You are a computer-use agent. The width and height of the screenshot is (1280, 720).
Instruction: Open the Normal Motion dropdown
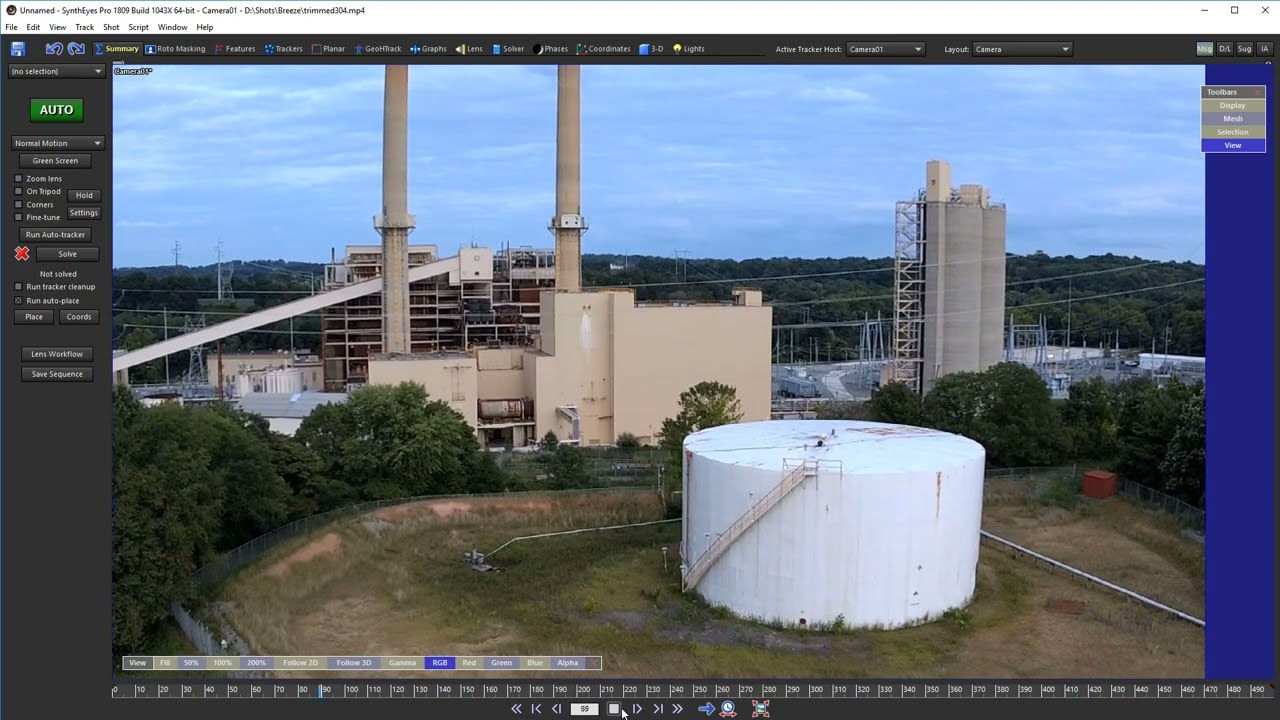point(57,143)
